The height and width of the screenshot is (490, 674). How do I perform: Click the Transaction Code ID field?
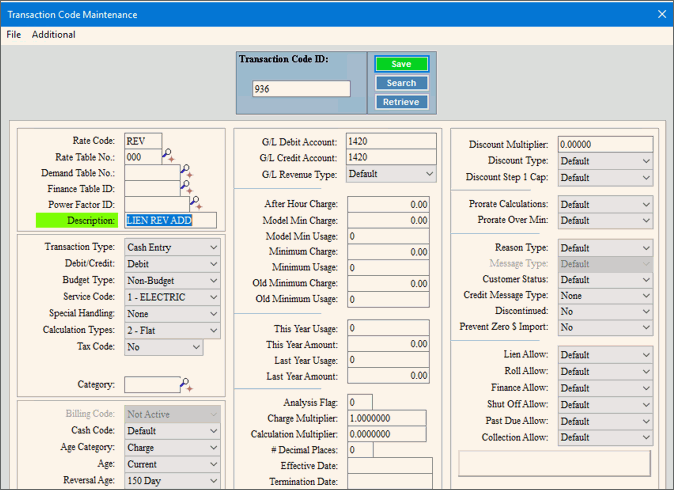[301, 89]
